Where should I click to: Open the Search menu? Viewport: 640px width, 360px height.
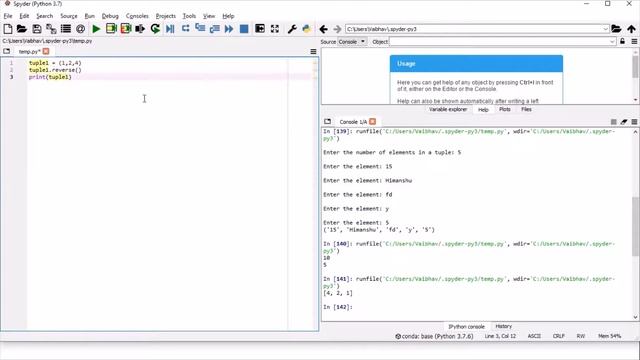click(x=44, y=16)
